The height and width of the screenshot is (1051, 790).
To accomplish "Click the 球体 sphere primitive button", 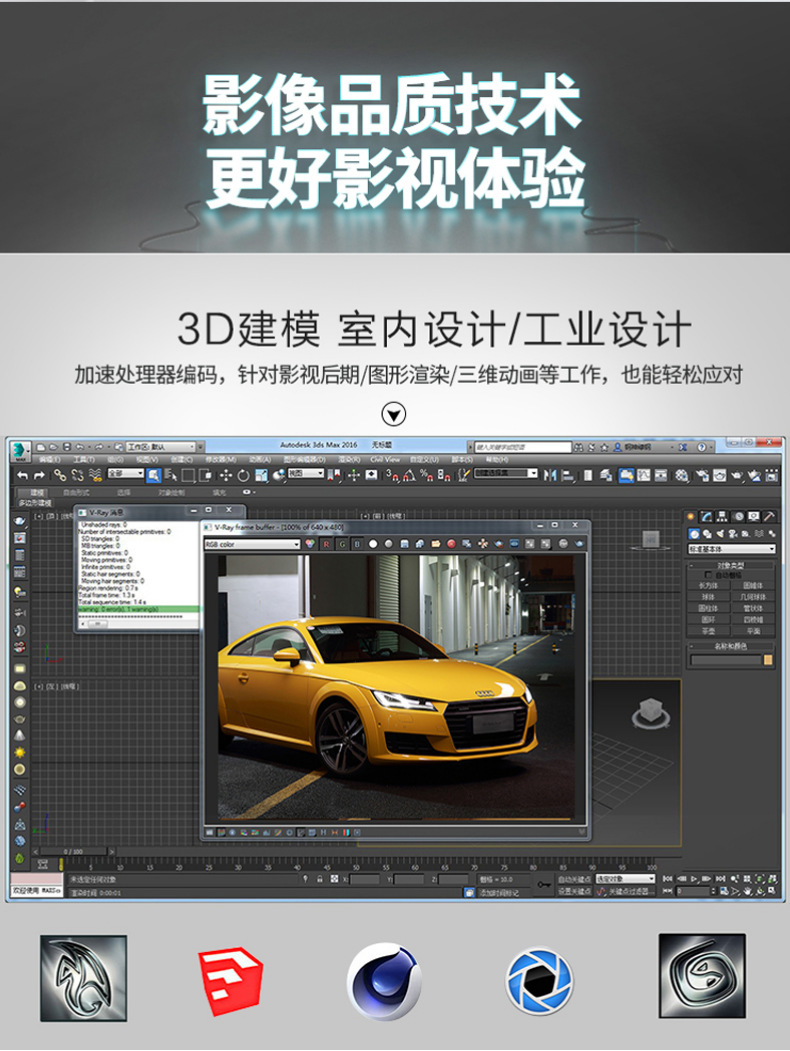I will 708,597.
